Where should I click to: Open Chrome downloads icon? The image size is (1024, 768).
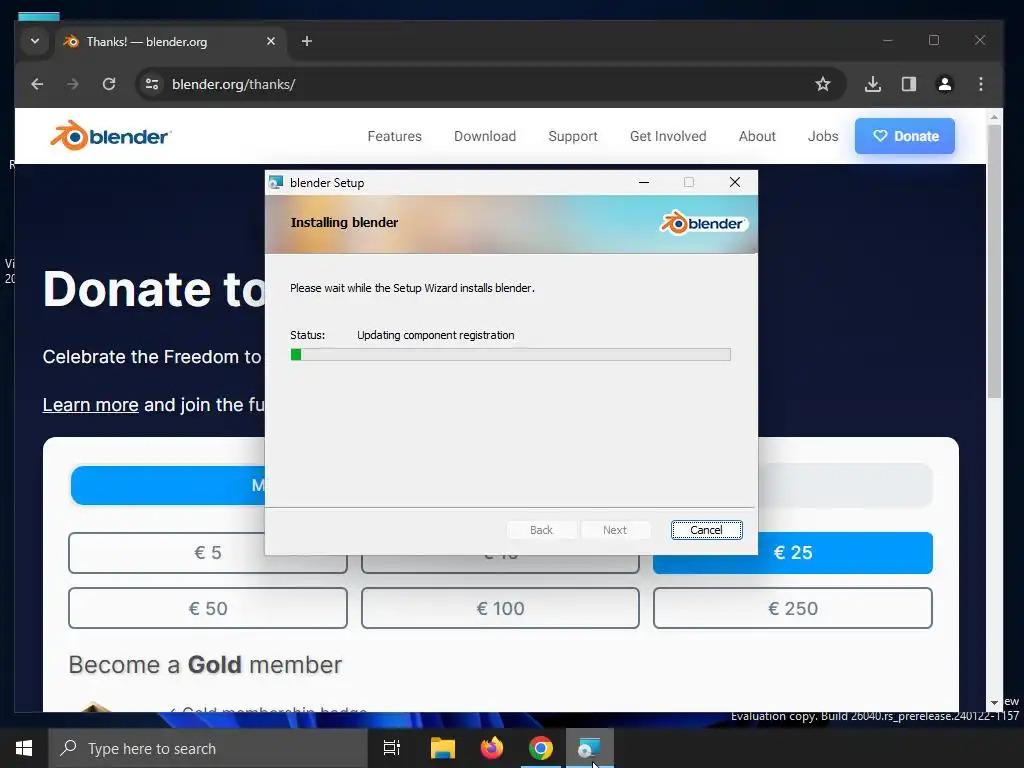pyautogui.click(x=873, y=84)
